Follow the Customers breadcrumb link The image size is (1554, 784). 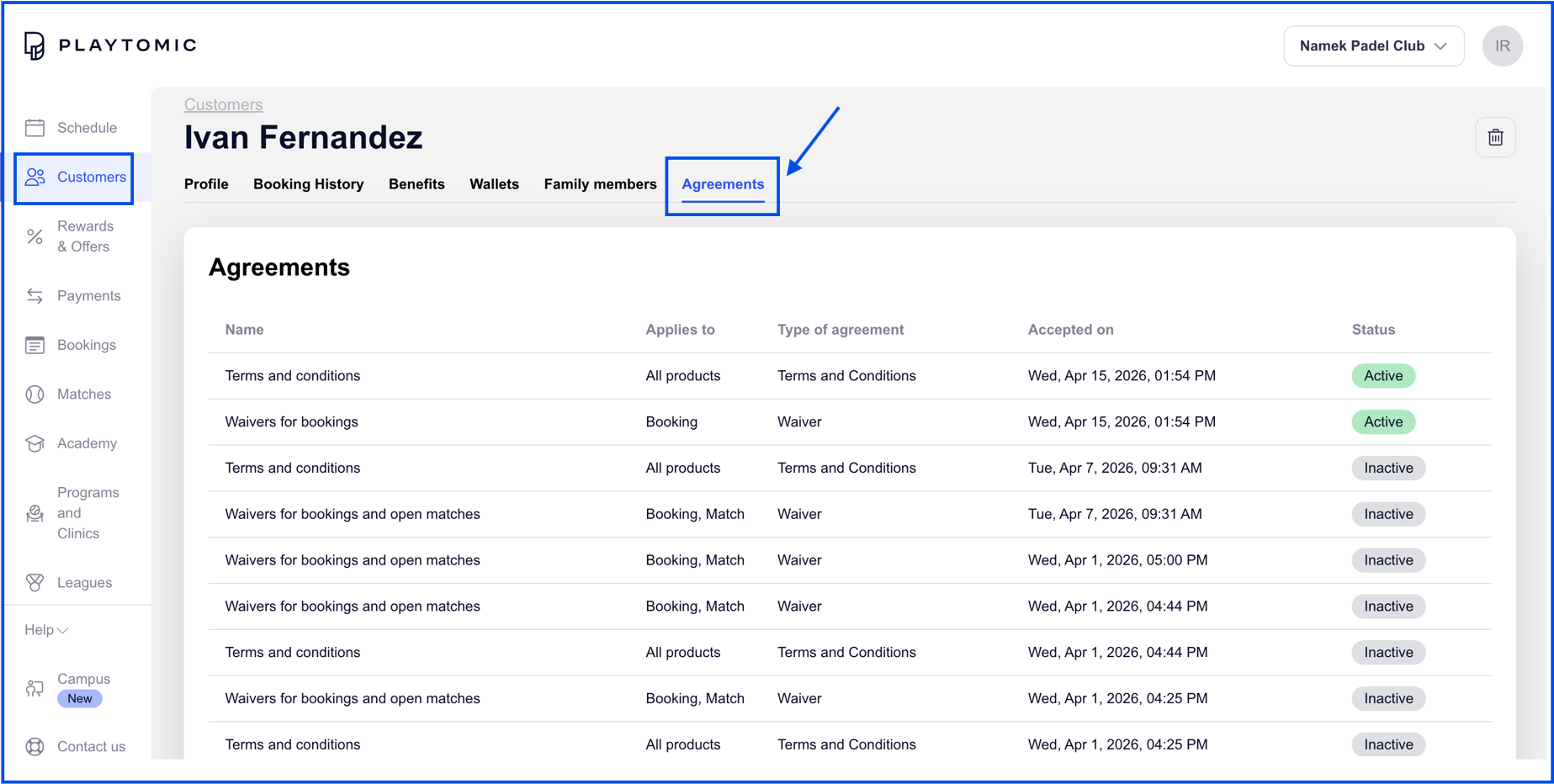(223, 104)
